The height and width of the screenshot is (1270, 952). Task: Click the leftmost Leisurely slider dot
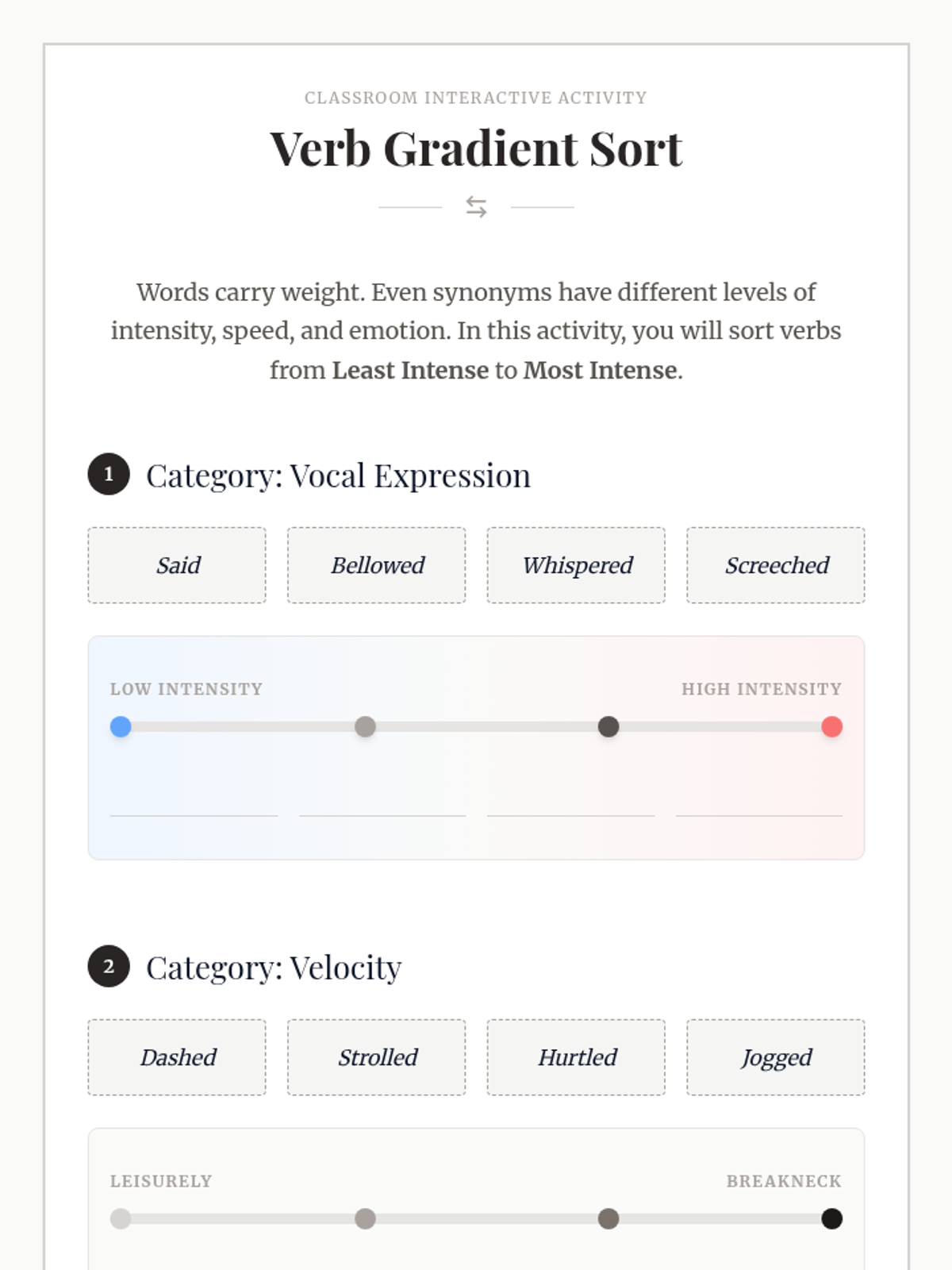point(121,1219)
